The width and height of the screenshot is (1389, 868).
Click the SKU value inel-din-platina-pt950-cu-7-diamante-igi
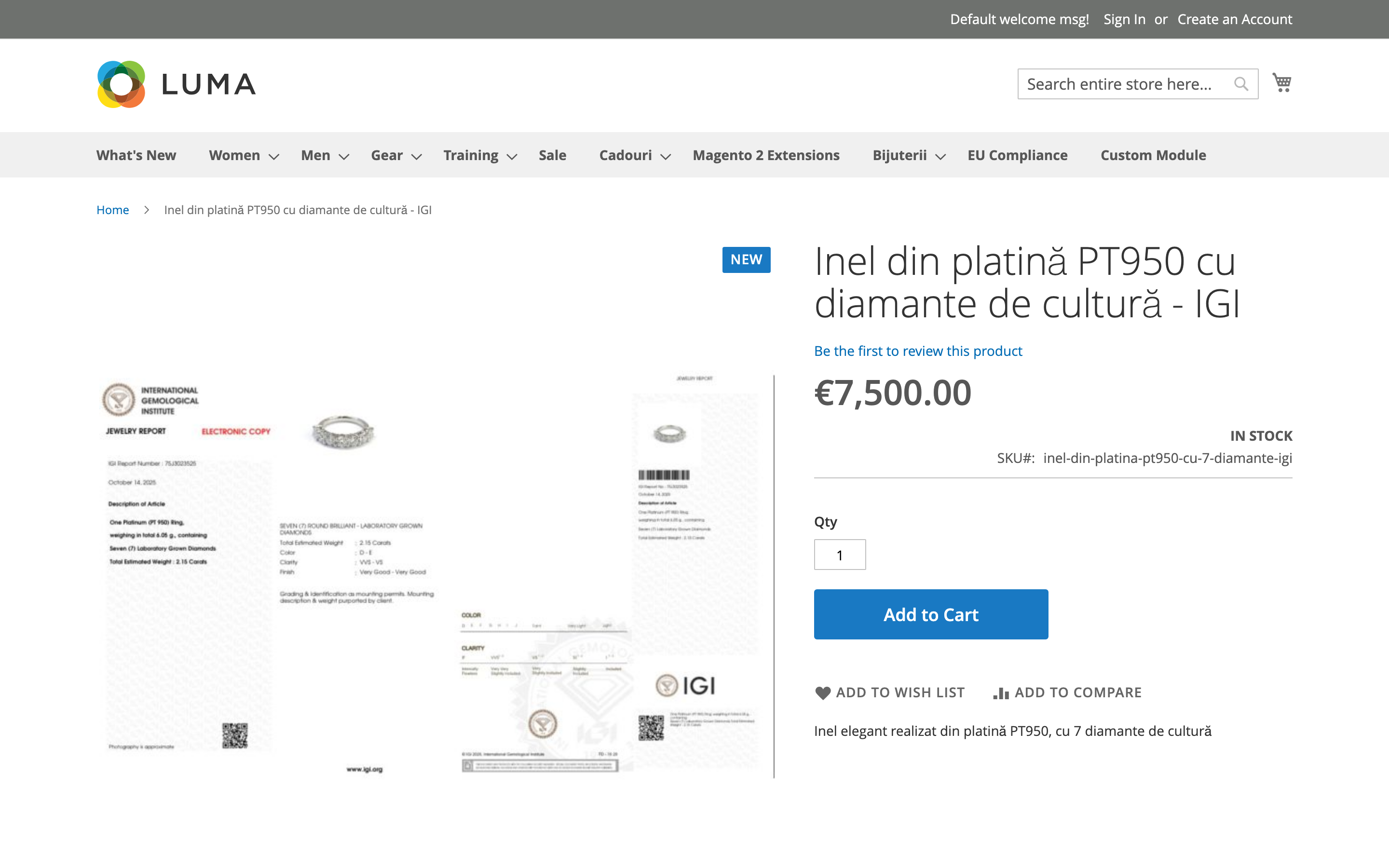tap(1168, 458)
